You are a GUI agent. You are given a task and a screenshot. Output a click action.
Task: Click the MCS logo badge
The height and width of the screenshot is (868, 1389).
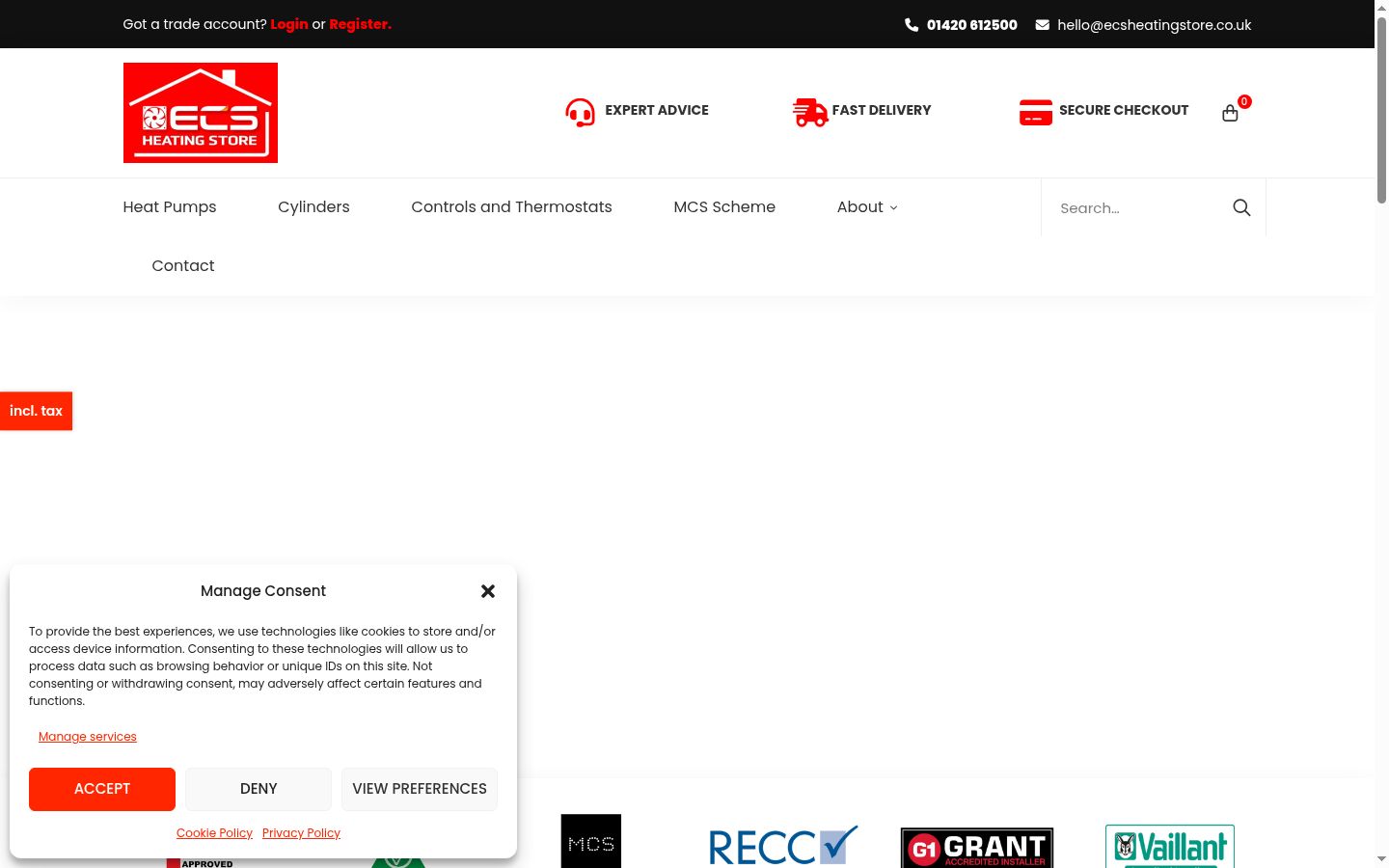pos(591,841)
